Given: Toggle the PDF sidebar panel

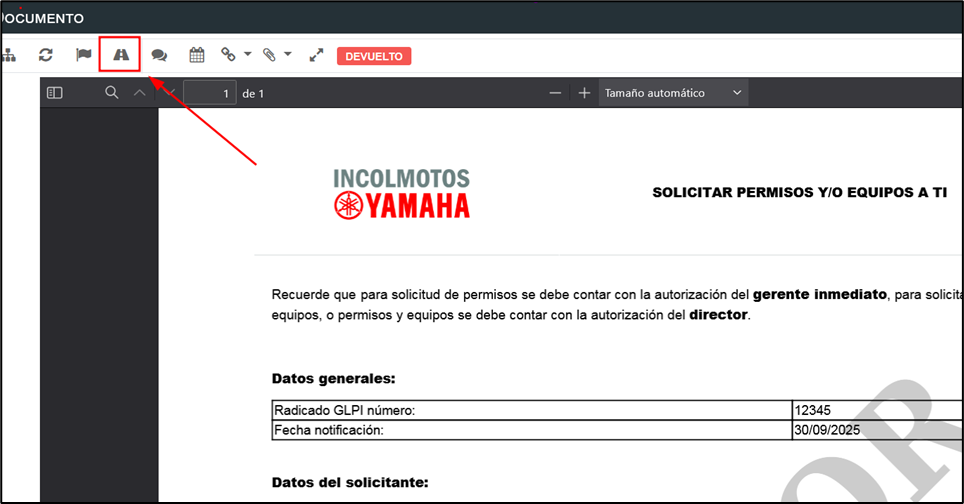Looking at the screenshot, I should [55, 93].
